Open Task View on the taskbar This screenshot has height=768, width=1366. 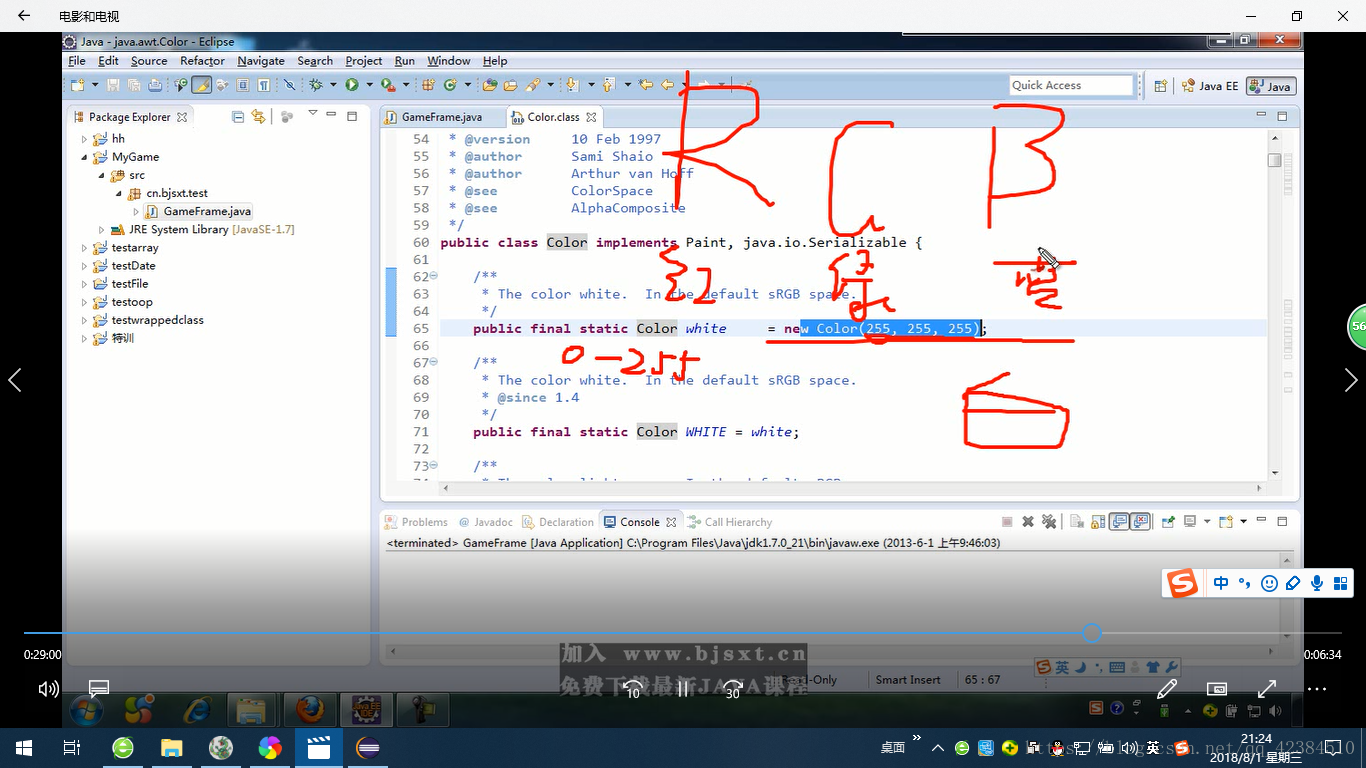71,747
